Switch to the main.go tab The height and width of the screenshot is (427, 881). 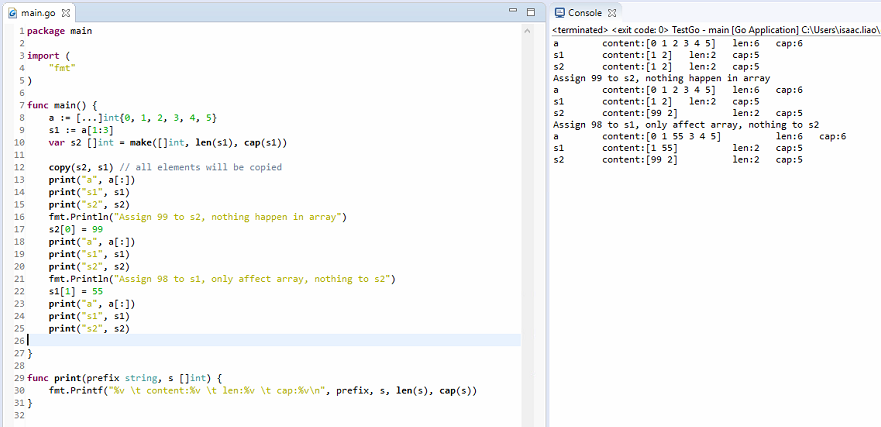(x=39, y=13)
